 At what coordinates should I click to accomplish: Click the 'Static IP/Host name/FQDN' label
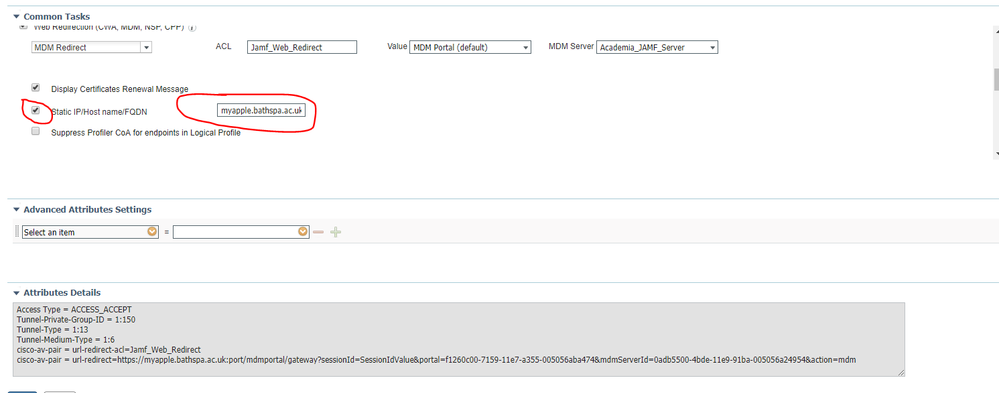[99, 112]
